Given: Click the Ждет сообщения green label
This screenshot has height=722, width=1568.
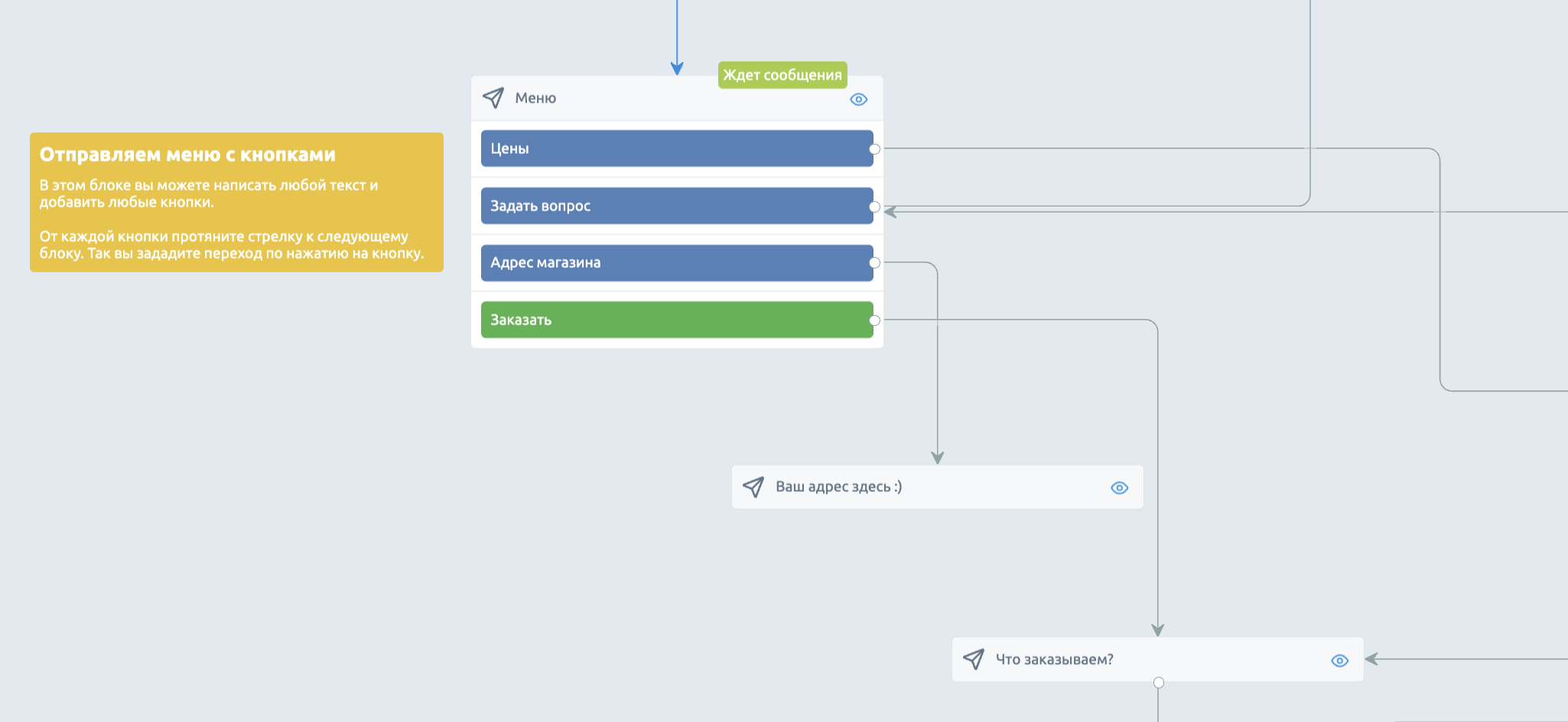Looking at the screenshot, I should [782, 75].
